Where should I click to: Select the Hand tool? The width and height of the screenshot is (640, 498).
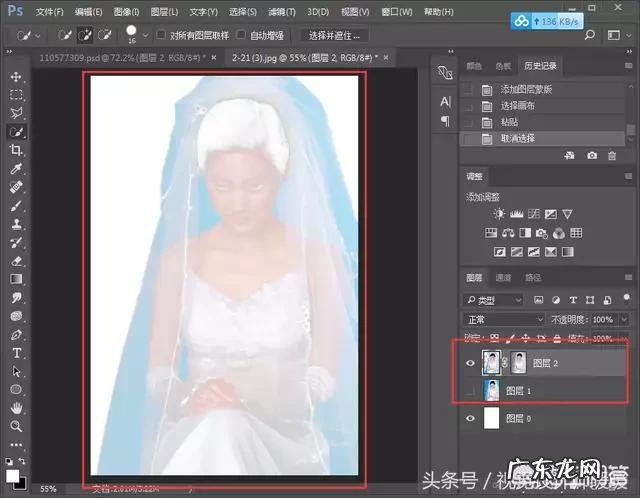point(16,407)
